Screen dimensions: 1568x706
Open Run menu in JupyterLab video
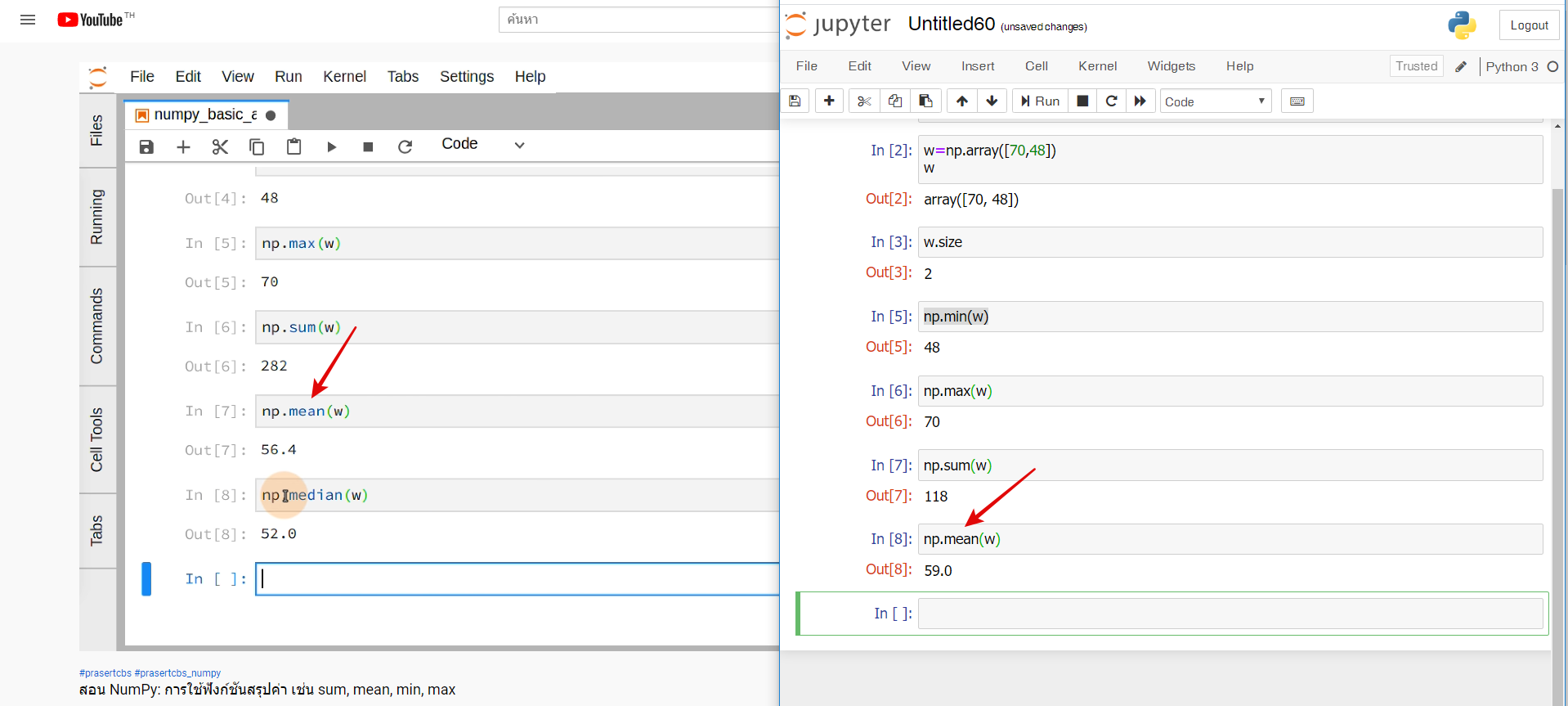(x=289, y=76)
